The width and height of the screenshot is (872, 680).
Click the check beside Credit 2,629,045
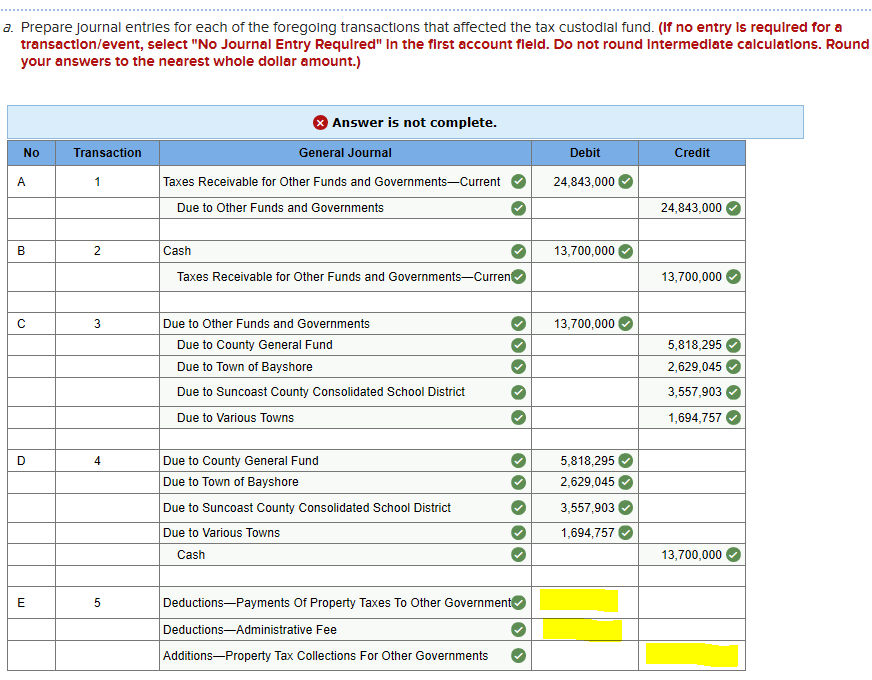tap(734, 367)
